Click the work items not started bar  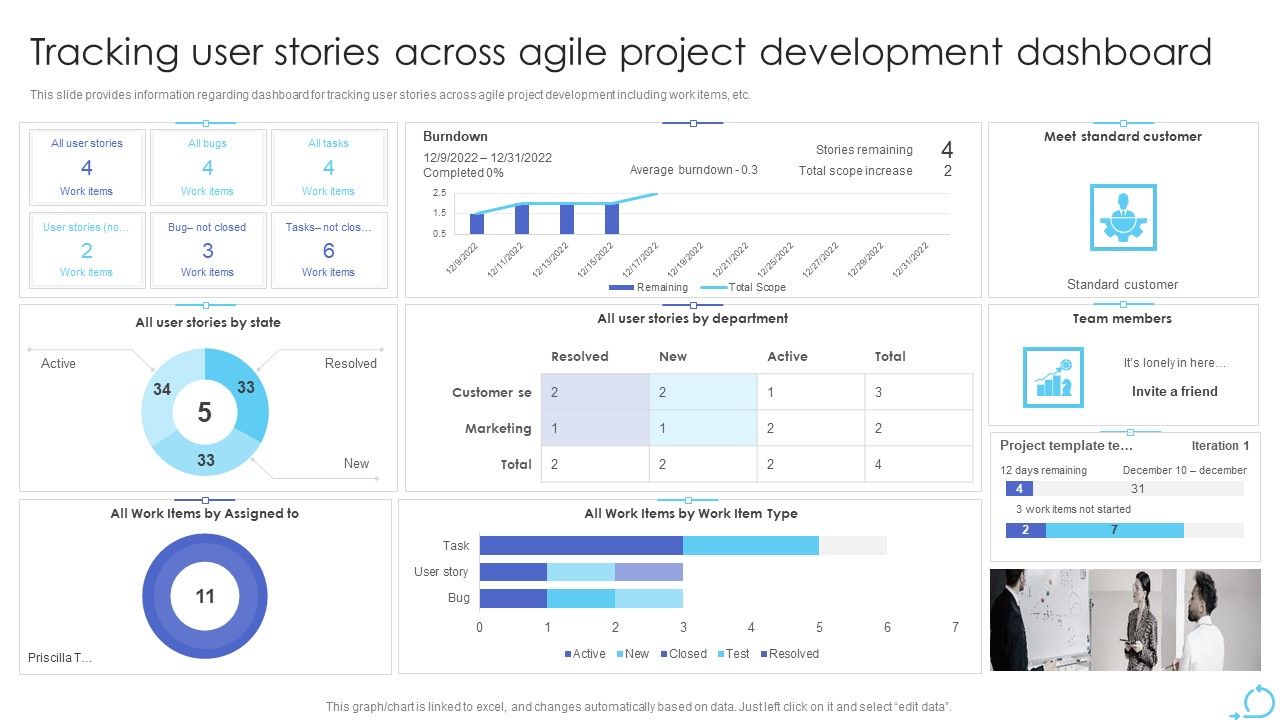point(1124,530)
